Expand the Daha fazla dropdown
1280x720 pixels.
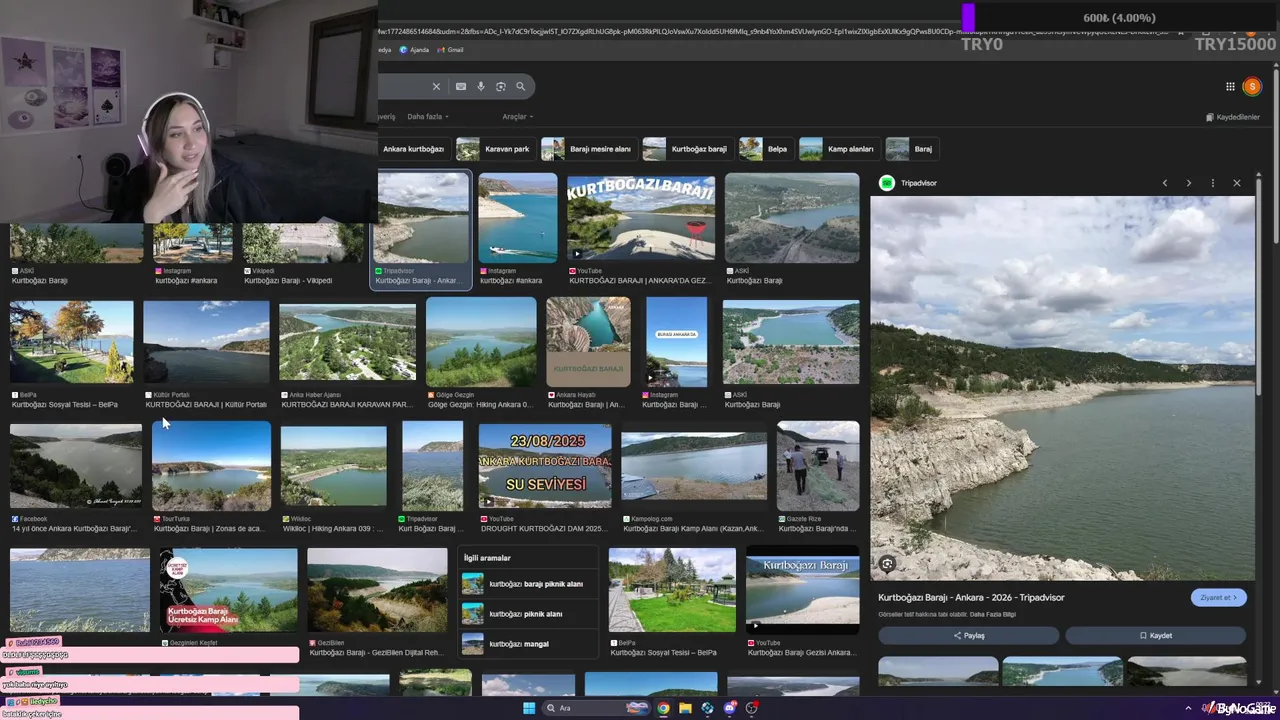[428, 117]
